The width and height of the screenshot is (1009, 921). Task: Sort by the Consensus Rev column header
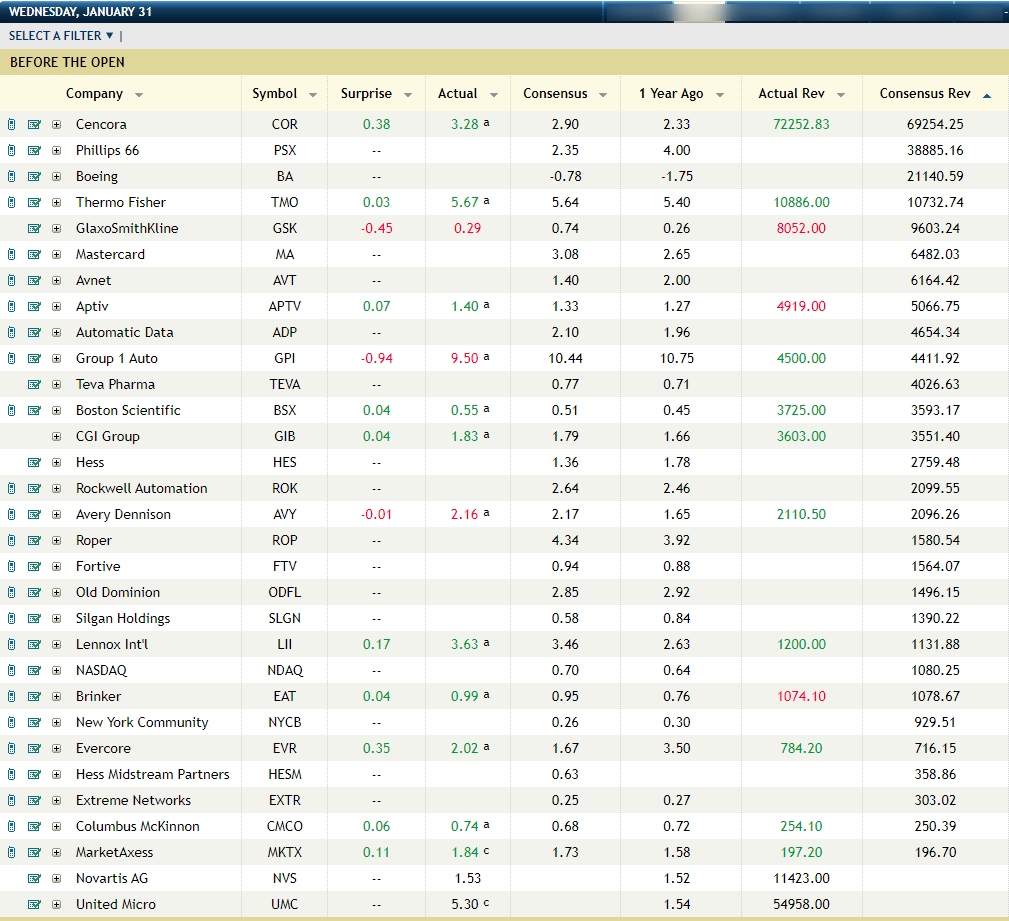click(936, 94)
